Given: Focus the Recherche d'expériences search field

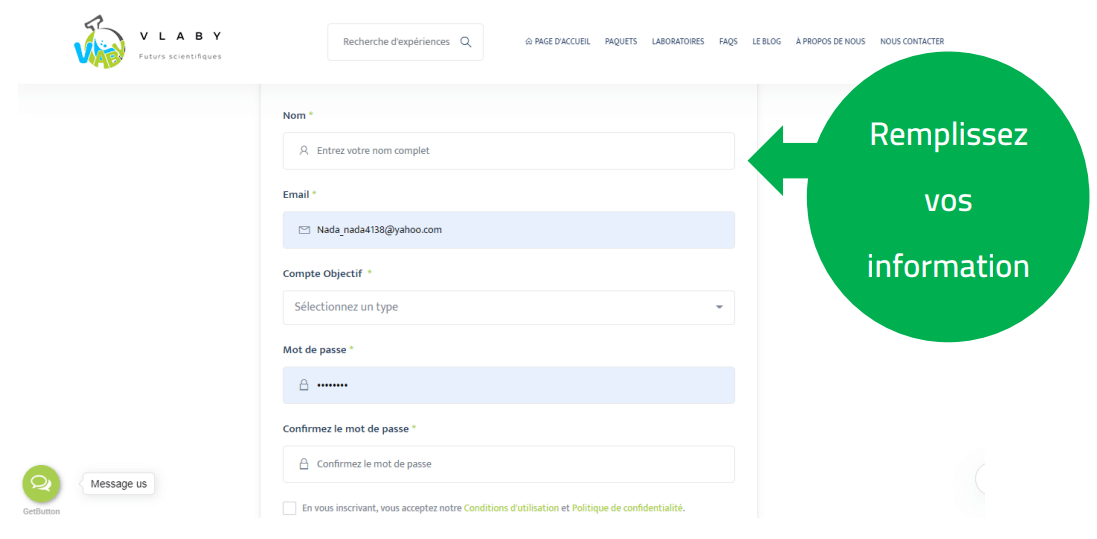Looking at the screenshot, I should pyautogui.click(x=396, y=42).
